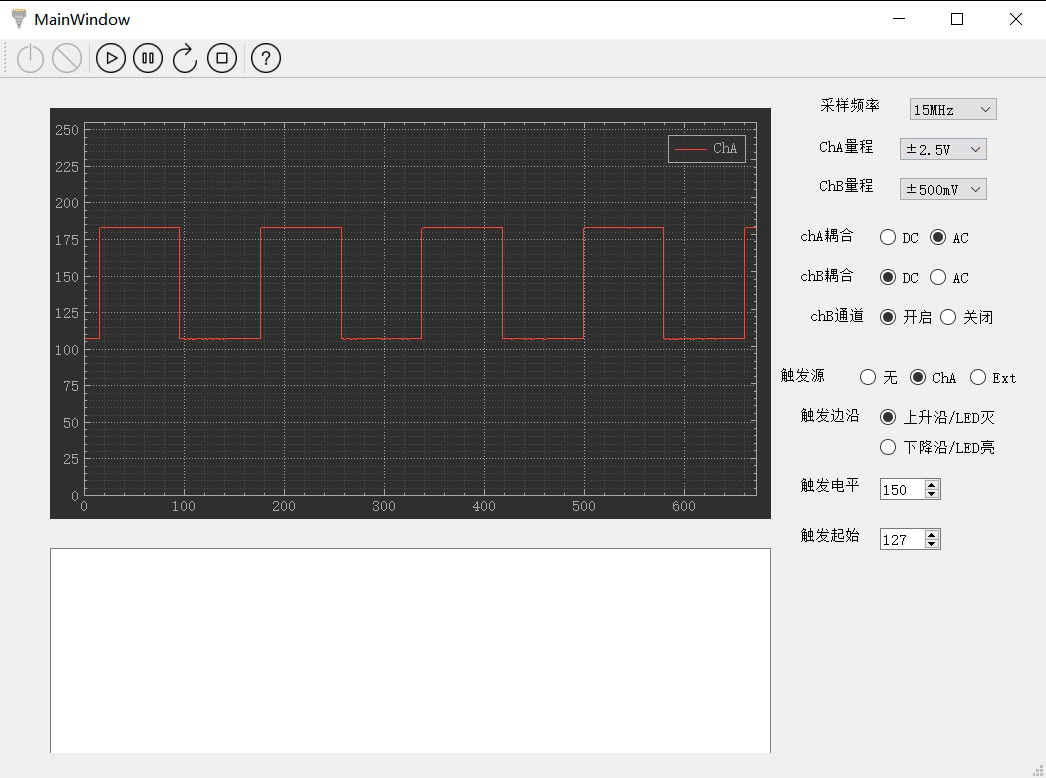Increase 触发起始 with the up arrow

[x=932, y=534]
